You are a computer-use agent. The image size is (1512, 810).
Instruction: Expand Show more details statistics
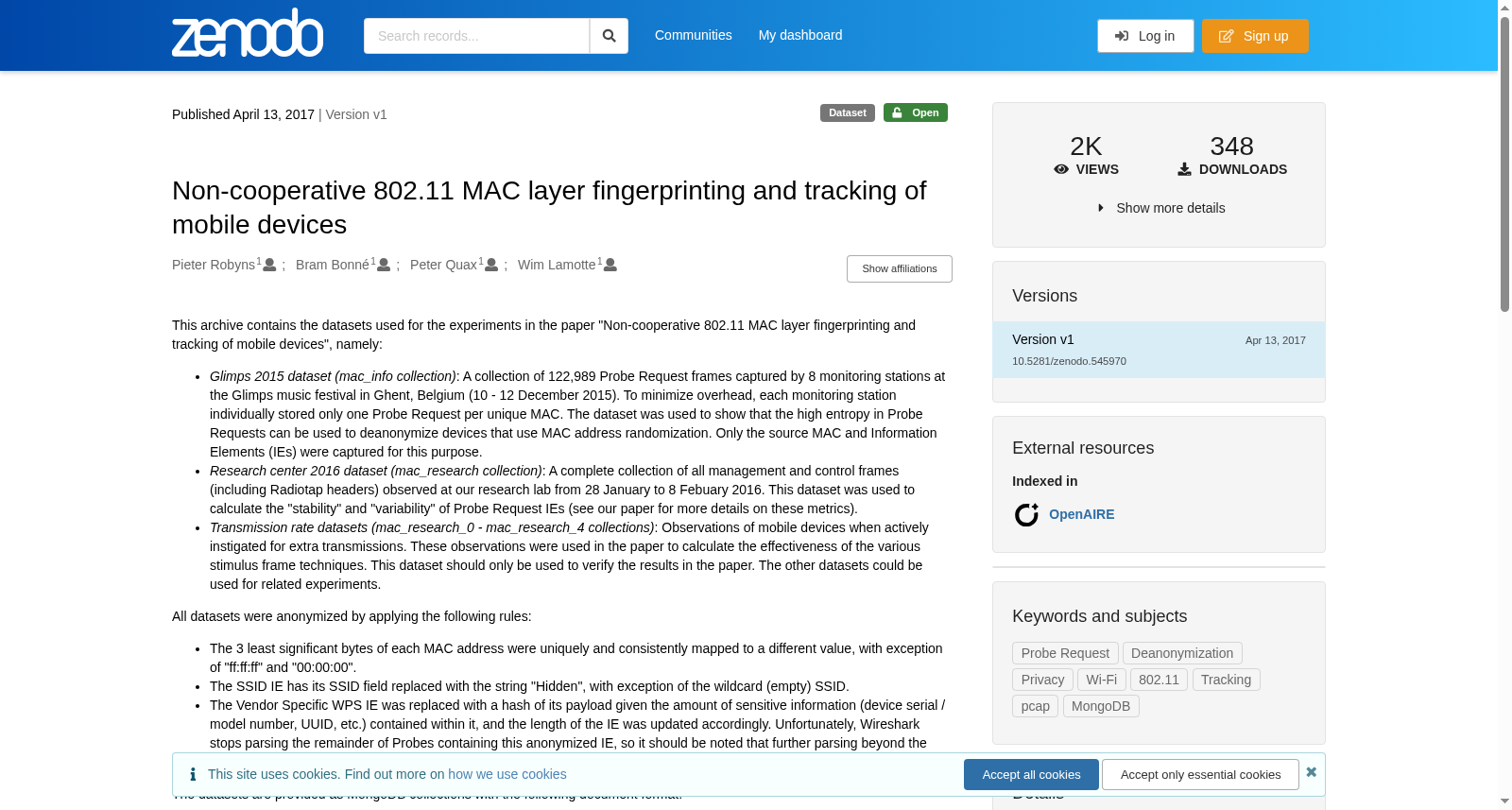coord(1160,208)
